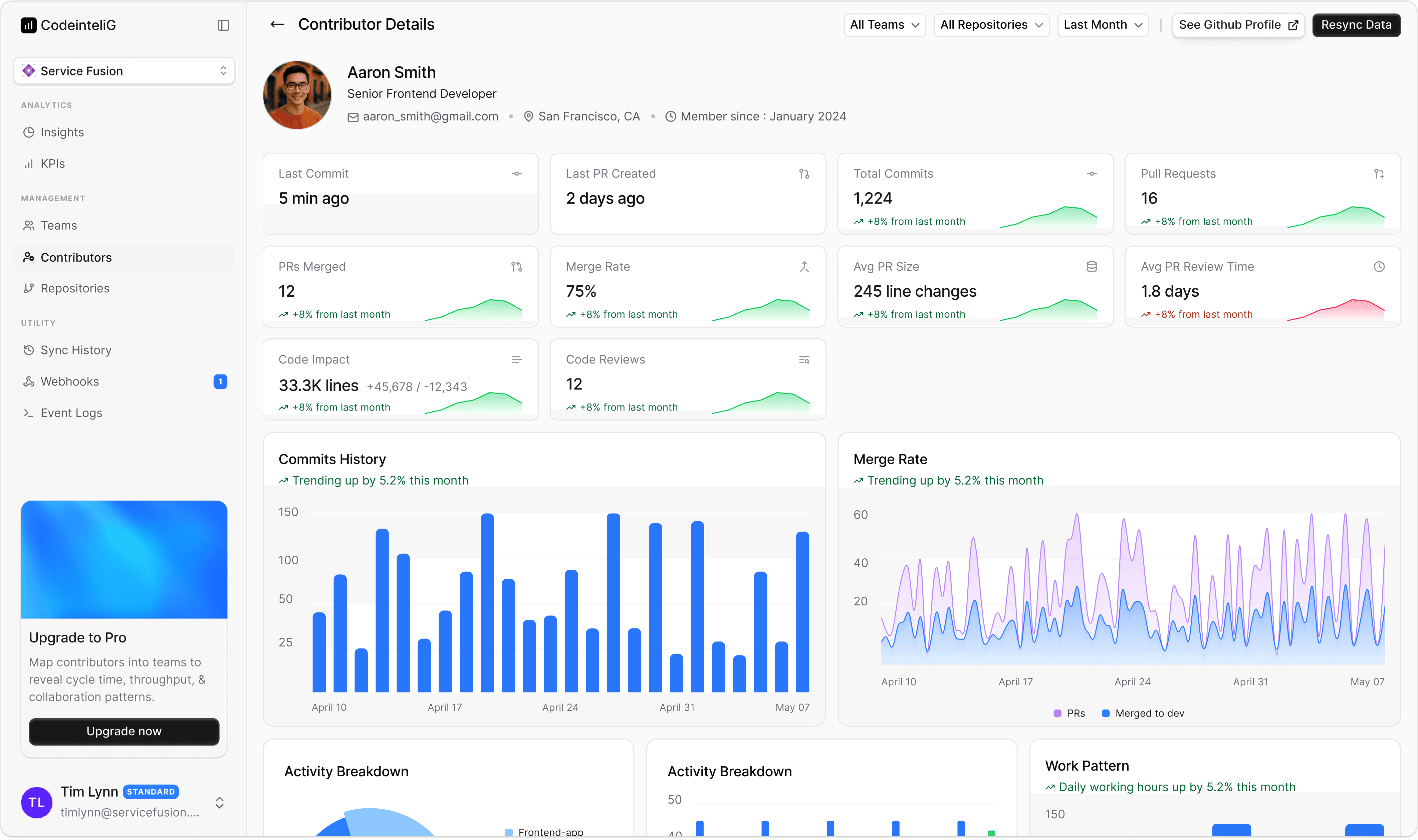1418x840 pixels.
Task: Open the Insights page
Action: (x=124, y=132)
